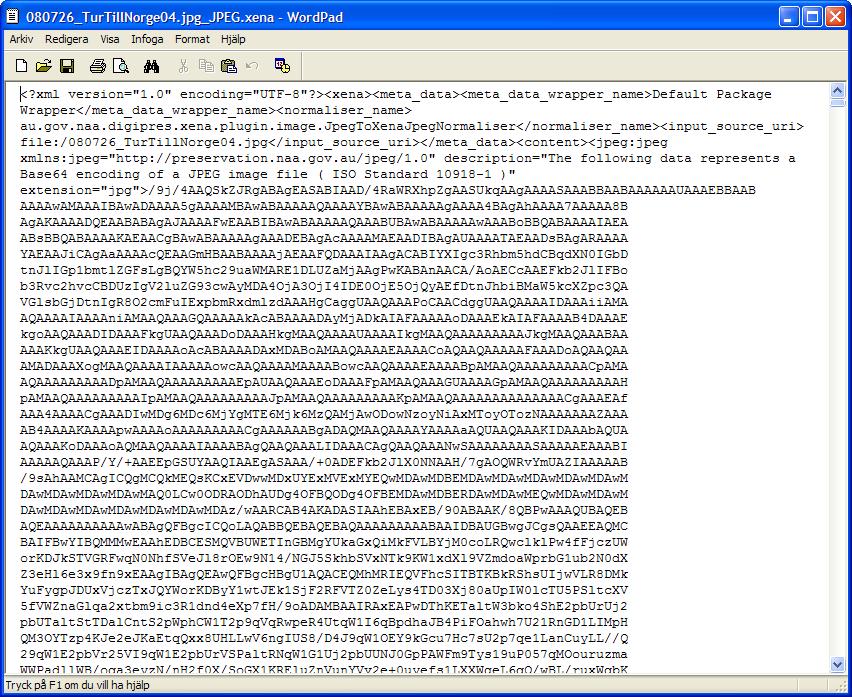852x697 pixels.
Task: Undo the last action with the Undo icon
Action: [x=252, y=66]
